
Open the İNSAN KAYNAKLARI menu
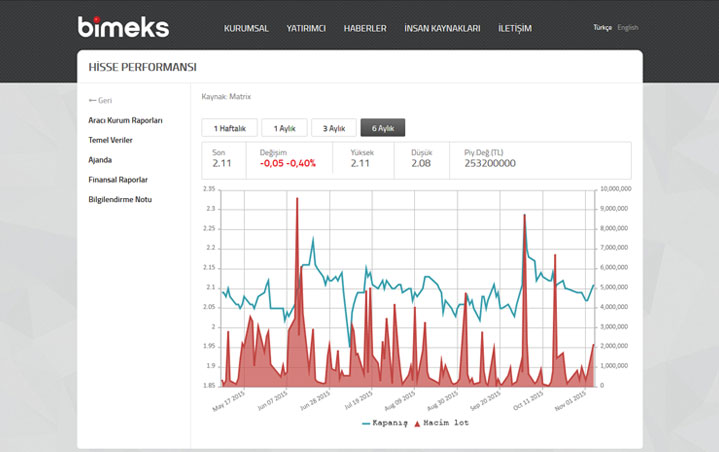click(x=442, y=28)
